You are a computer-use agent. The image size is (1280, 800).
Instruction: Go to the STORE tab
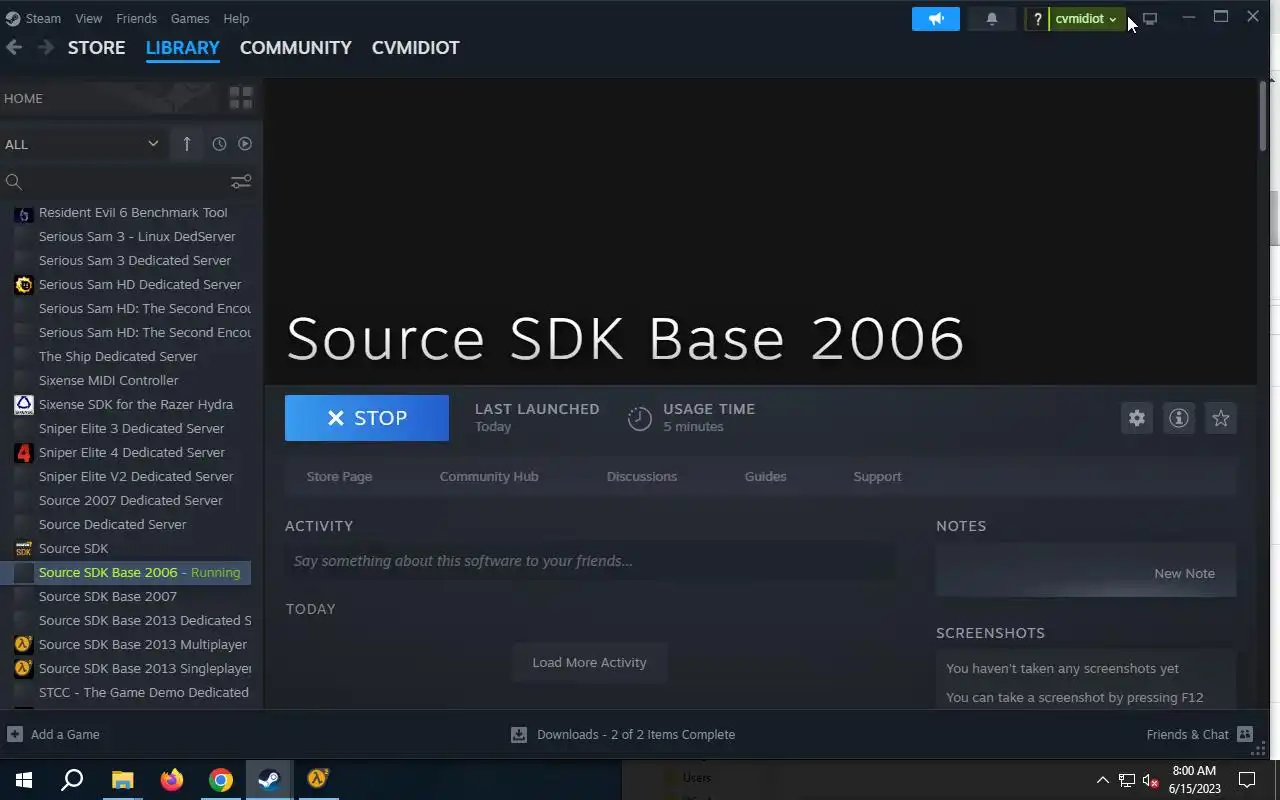pyautogui.click(x=96, y=47)
